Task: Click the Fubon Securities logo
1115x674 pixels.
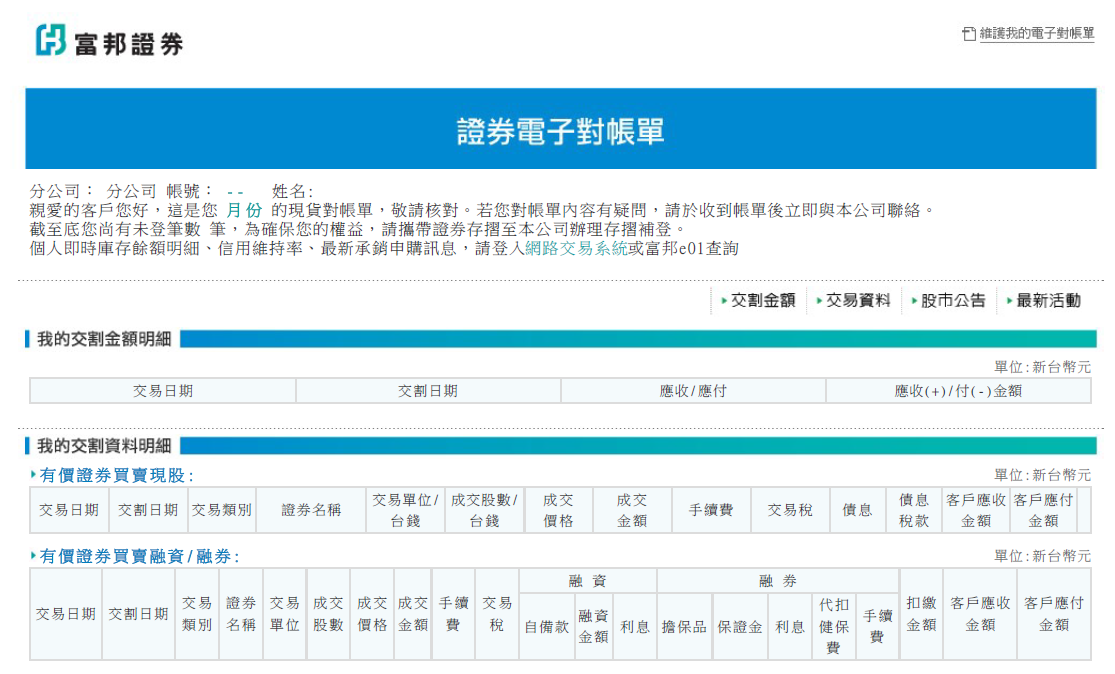Action: (x=109, y=41)
